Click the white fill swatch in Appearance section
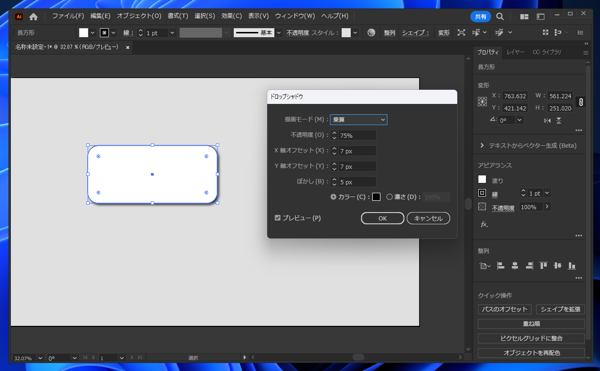600x371 pixels. (x=482, y=179)
